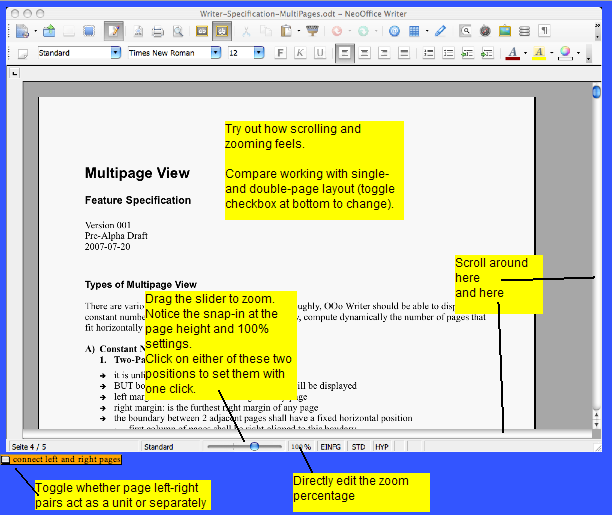Viewport: 612px width, 515px height.
Task: Click the zoom percentage field in status bar
Action: click(x=301, y=446)
